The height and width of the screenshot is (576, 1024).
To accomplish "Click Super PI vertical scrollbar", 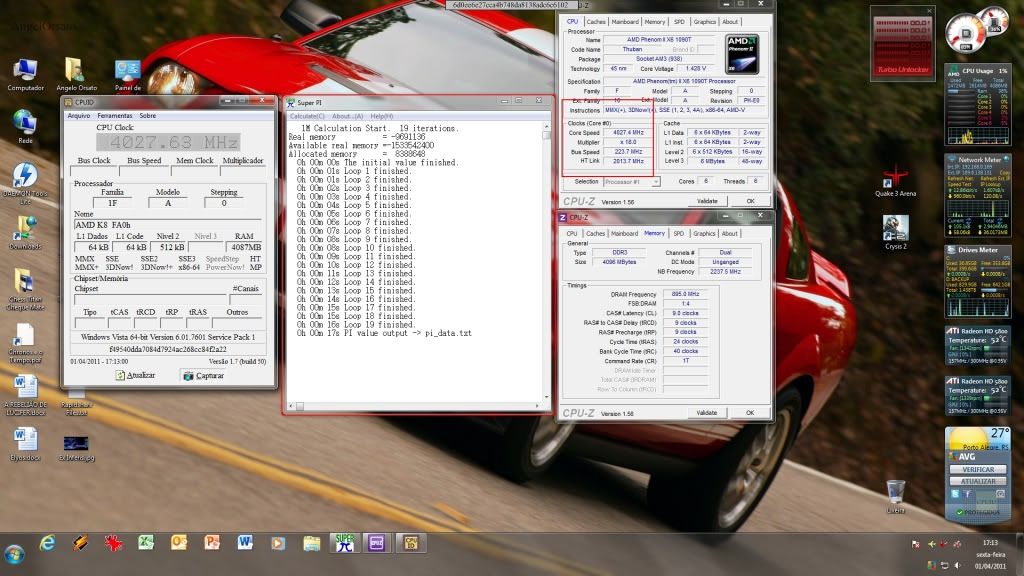I will pyautogui.click(x=547, y=261).
